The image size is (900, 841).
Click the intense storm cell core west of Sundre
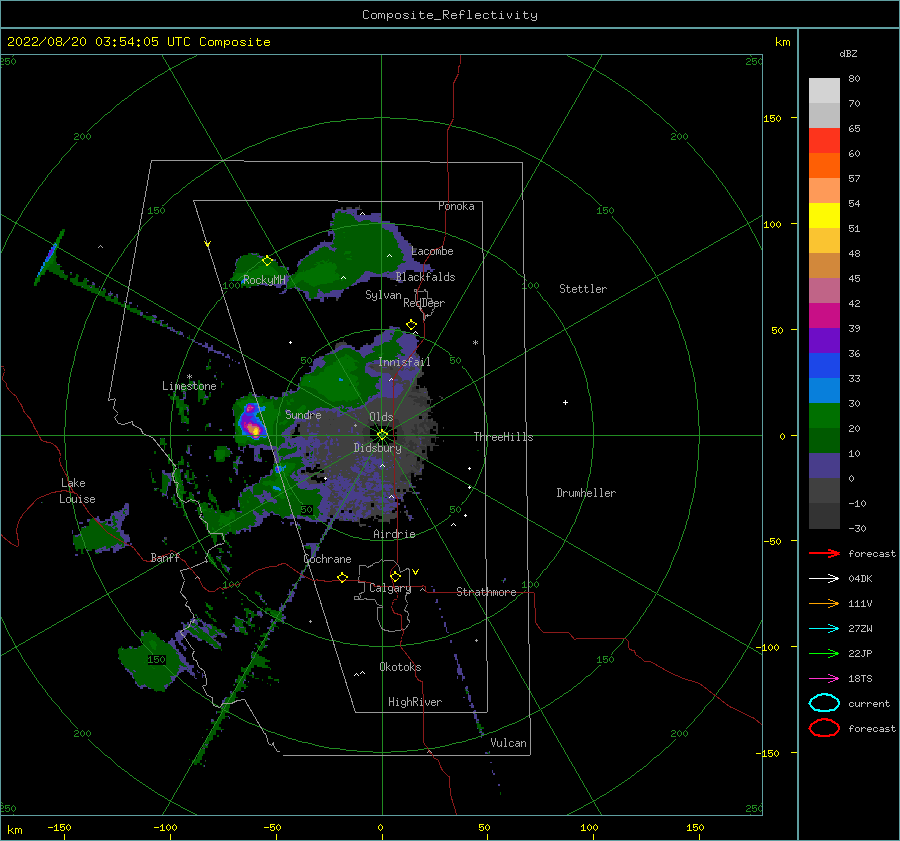pyautogui.click(x=253, y=425)
